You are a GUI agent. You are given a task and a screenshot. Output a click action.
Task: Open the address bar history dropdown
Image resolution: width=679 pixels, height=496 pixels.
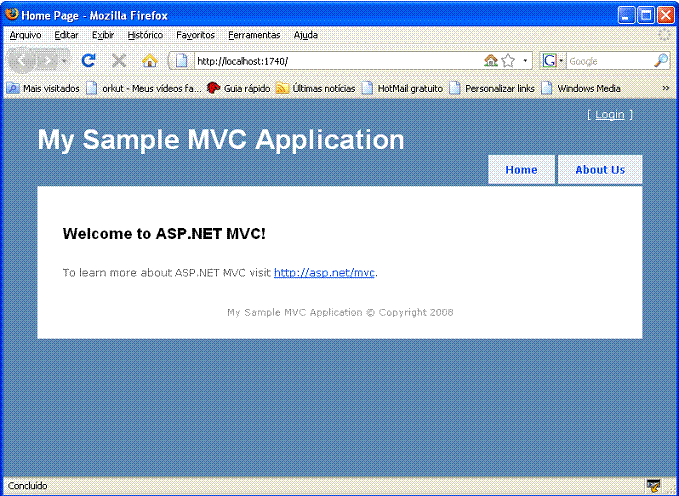tap(525, 61)
